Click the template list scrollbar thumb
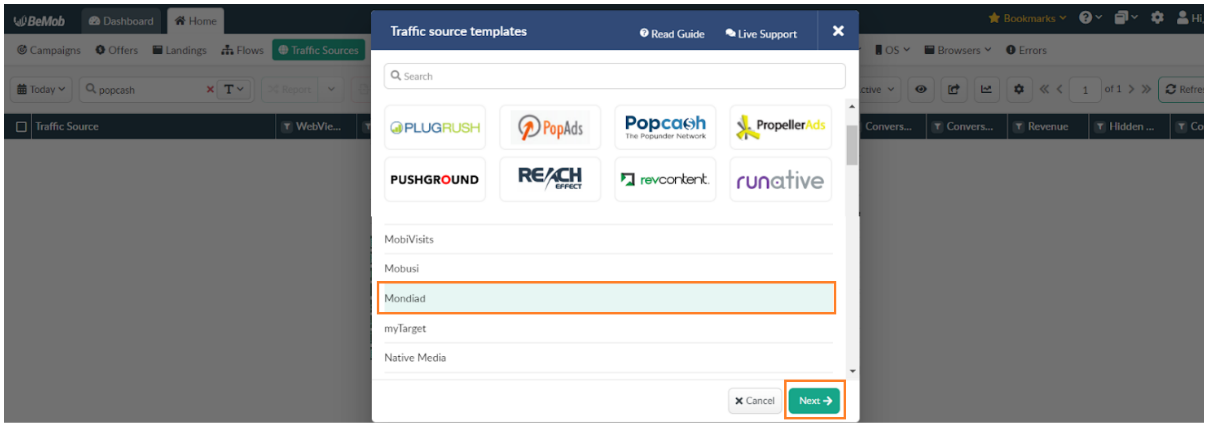The image size is (1206, 429). (852, 143)
